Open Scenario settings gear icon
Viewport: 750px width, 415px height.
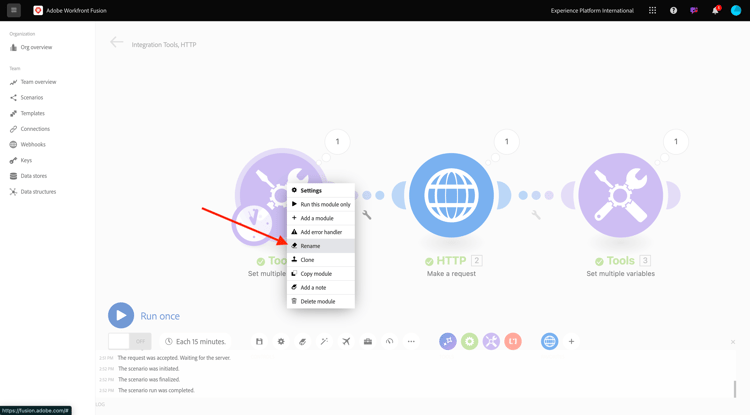click(281, 341)
